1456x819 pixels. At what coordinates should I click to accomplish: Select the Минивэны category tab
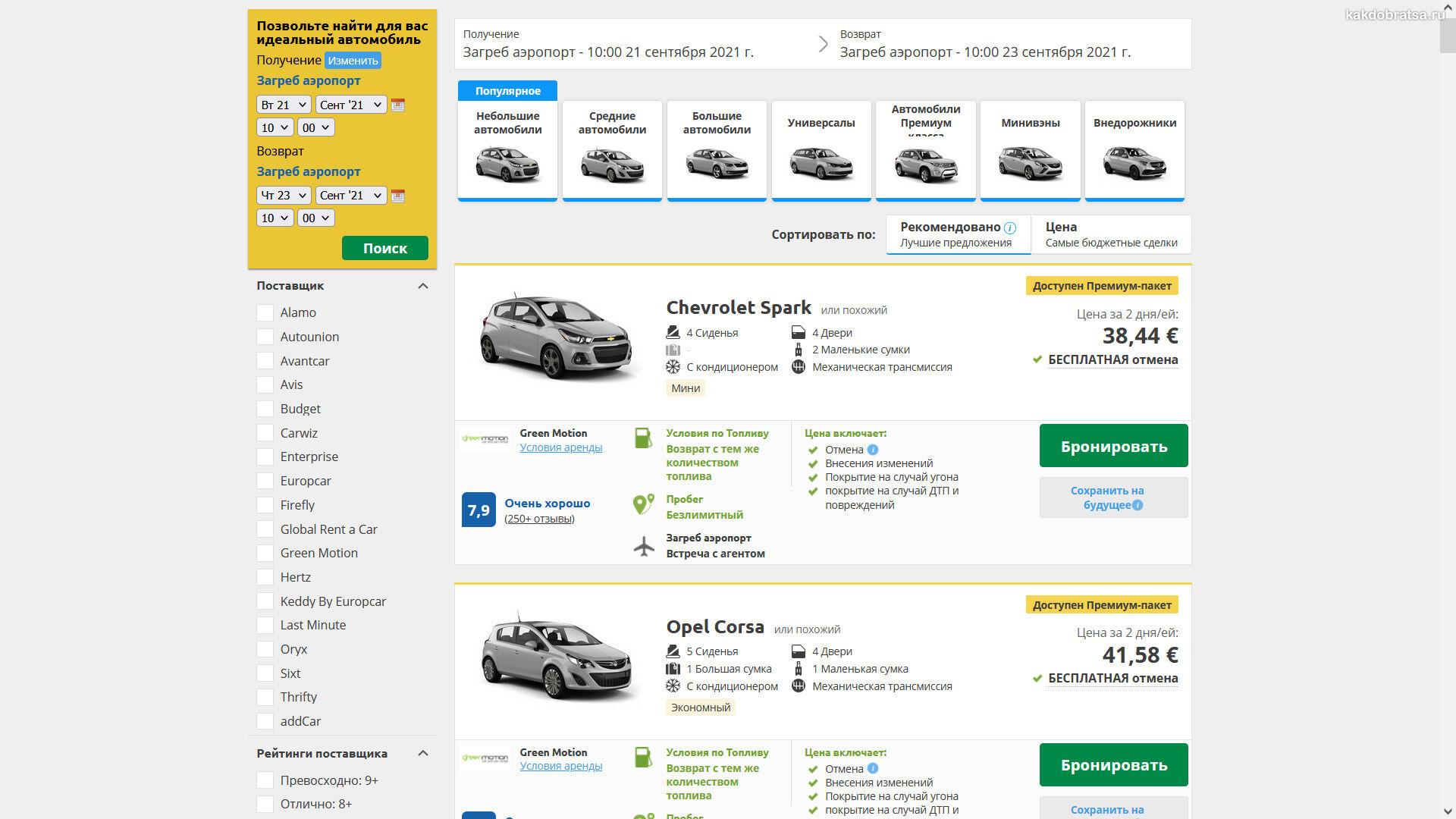1030,150
